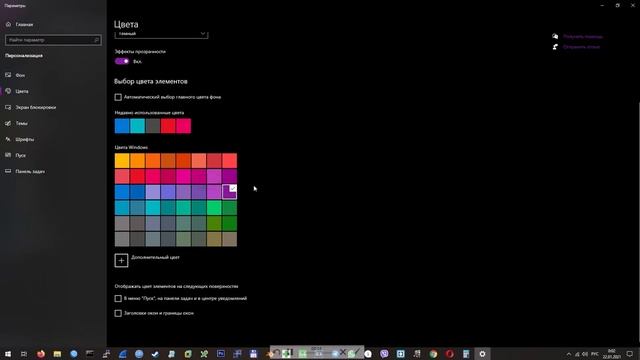Pick the cyan recently used color
Image resolution: width=640 pixels, height=360 pixels.
tap(138, 126)
